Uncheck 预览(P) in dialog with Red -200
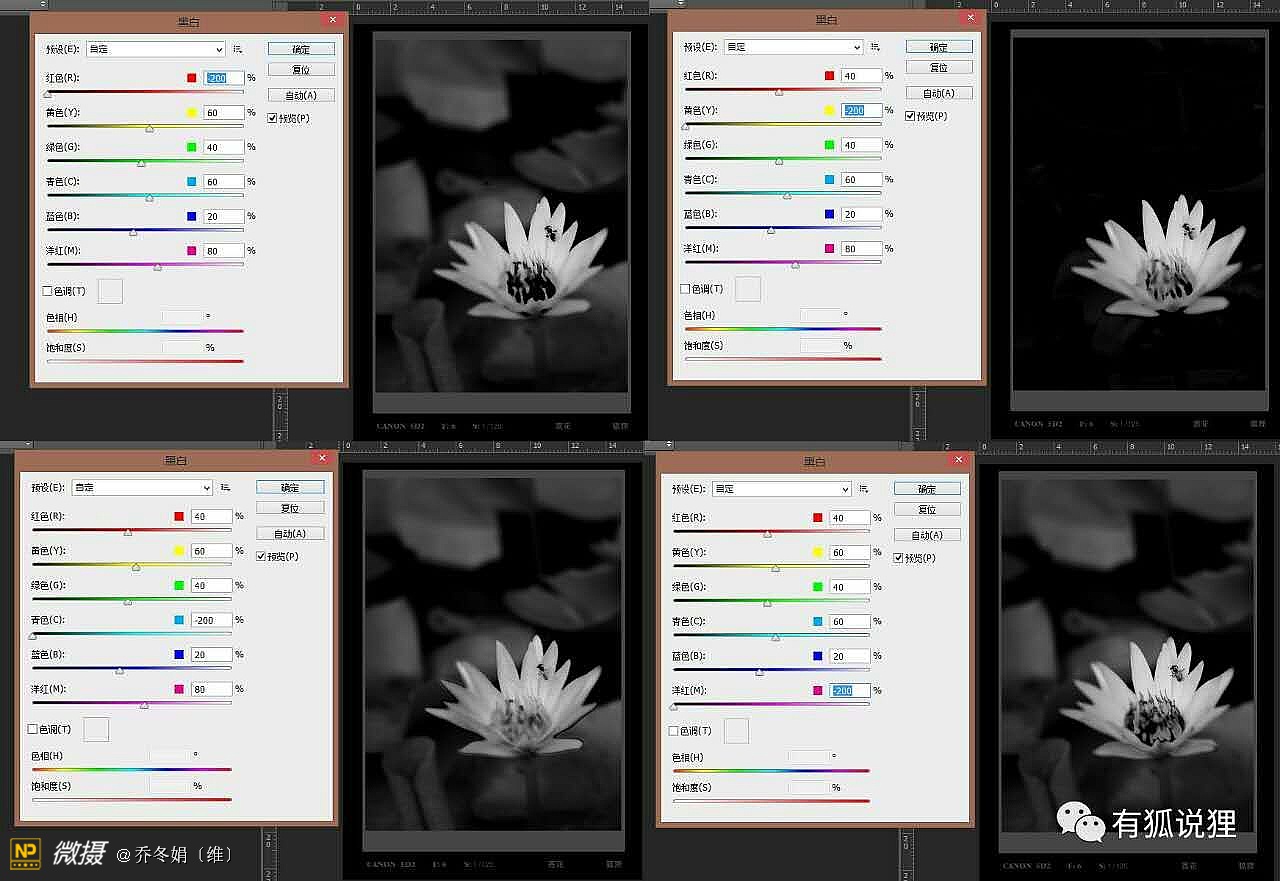The height and width of the screenshot is (881, 1280). tap(273, 118)
